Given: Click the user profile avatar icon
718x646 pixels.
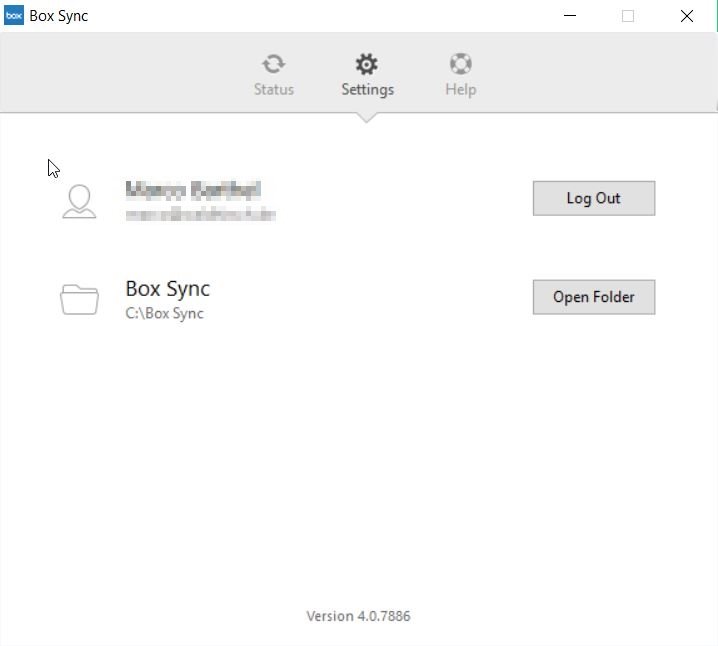Looking at the screenshot, I should (x=79, y=201).
